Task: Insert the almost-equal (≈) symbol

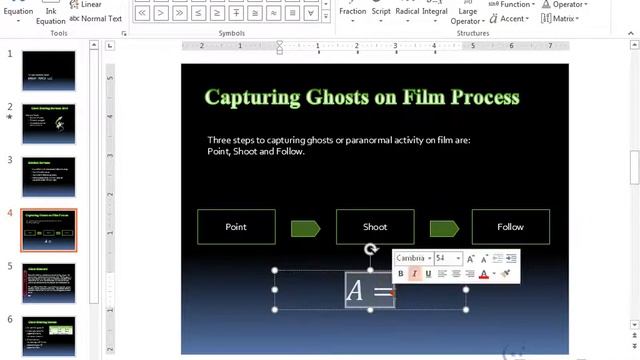Action: (273, 13)
